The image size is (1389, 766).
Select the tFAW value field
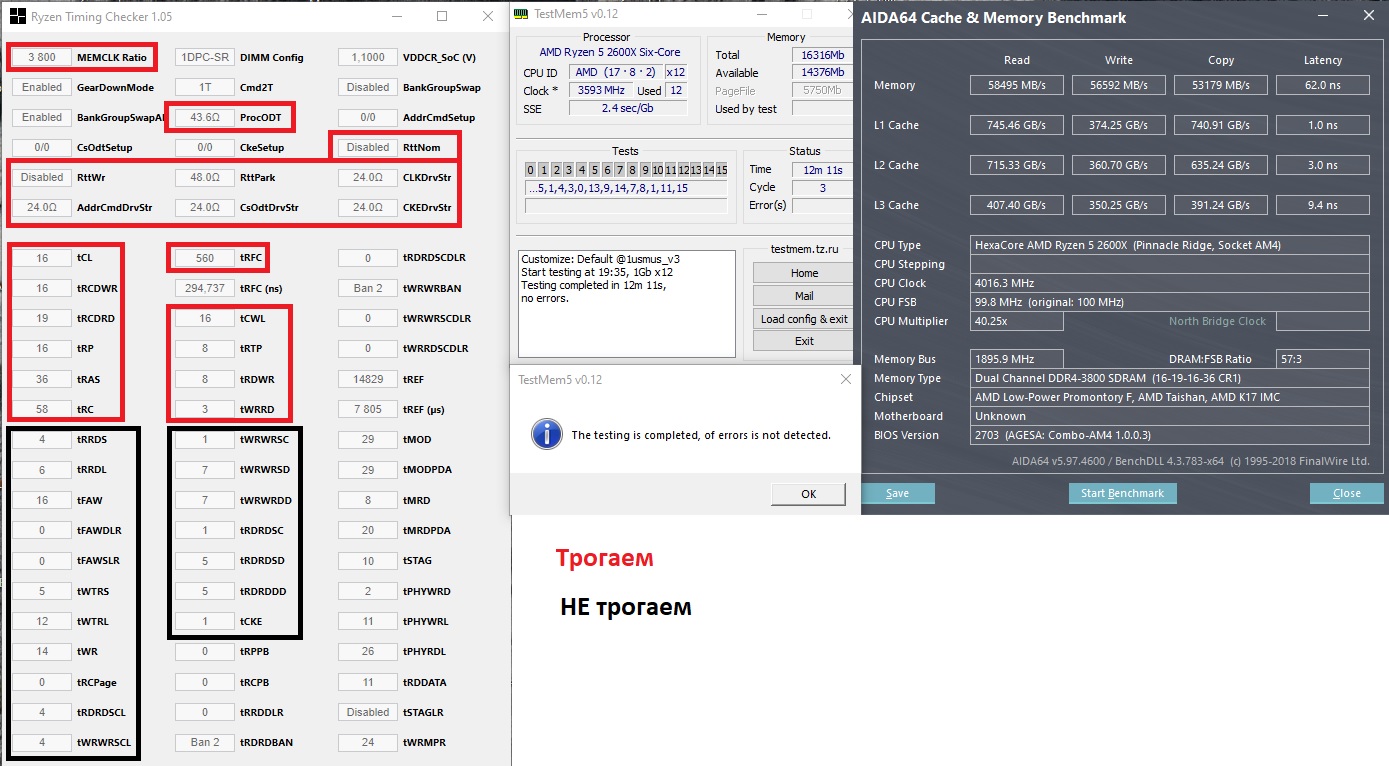pos(42,500)
